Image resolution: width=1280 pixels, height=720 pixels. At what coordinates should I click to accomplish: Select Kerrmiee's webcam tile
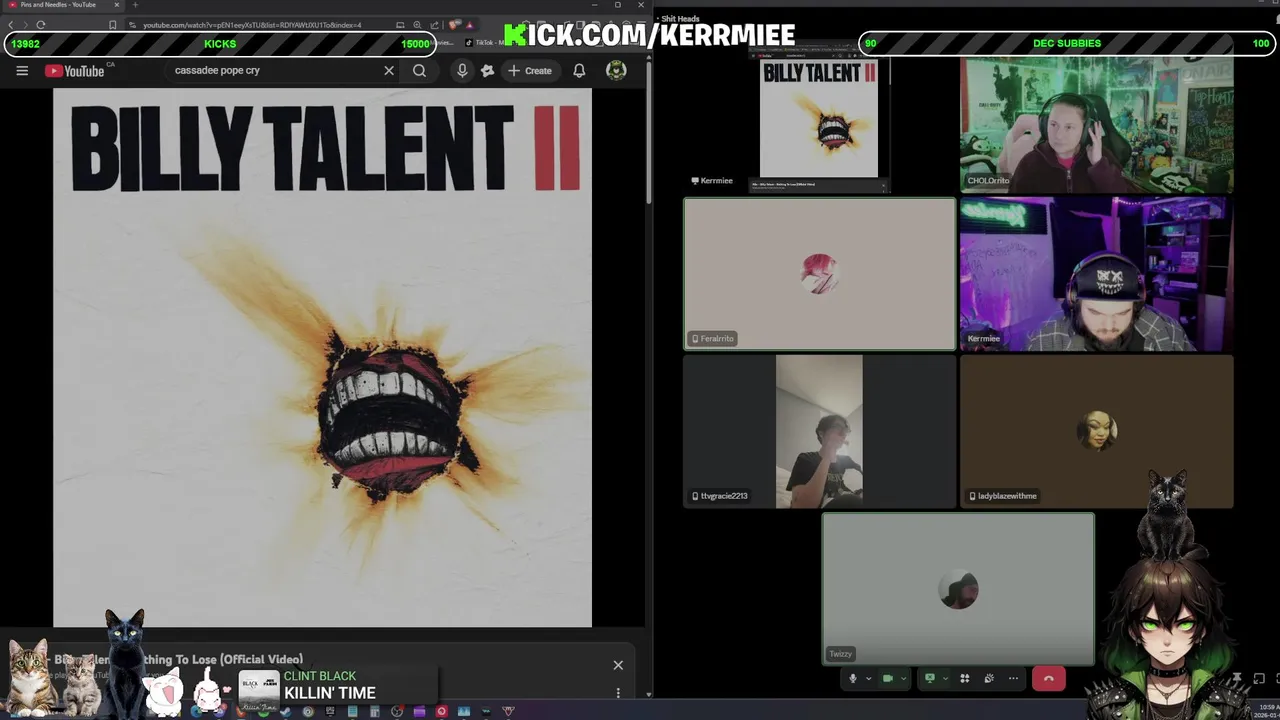(x=1097, y=274)
